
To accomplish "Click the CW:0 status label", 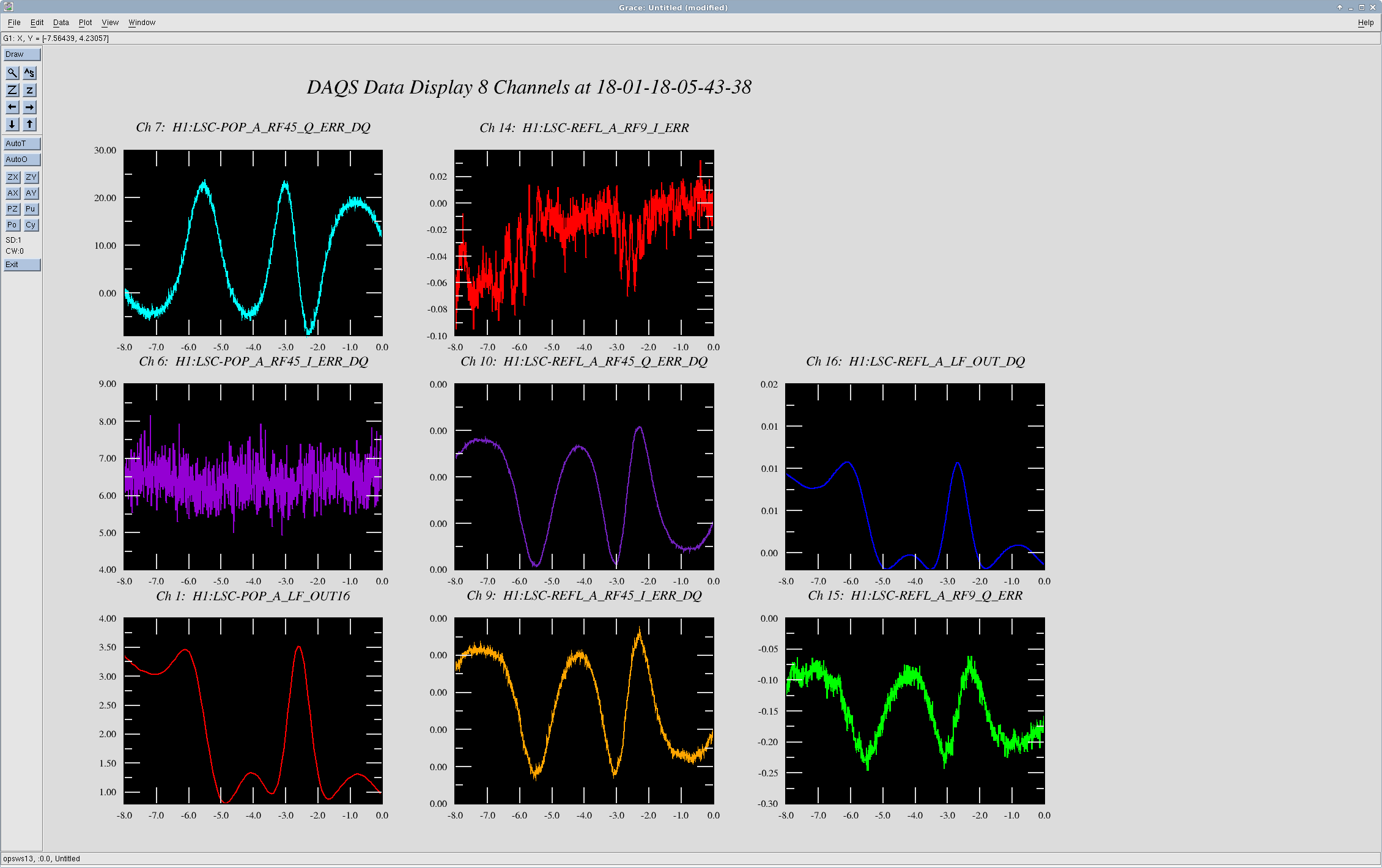I will click(15, 251).
